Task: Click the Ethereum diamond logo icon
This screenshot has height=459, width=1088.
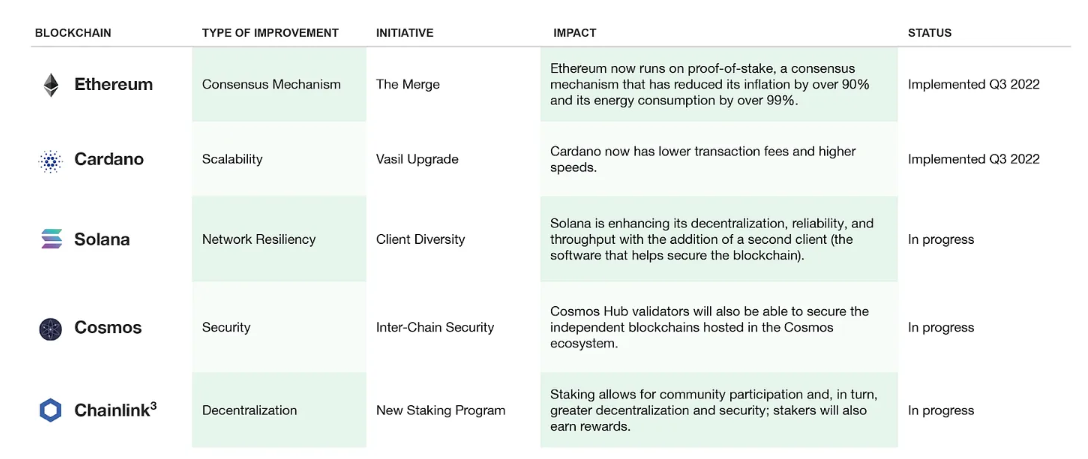Action: (50, 85)
